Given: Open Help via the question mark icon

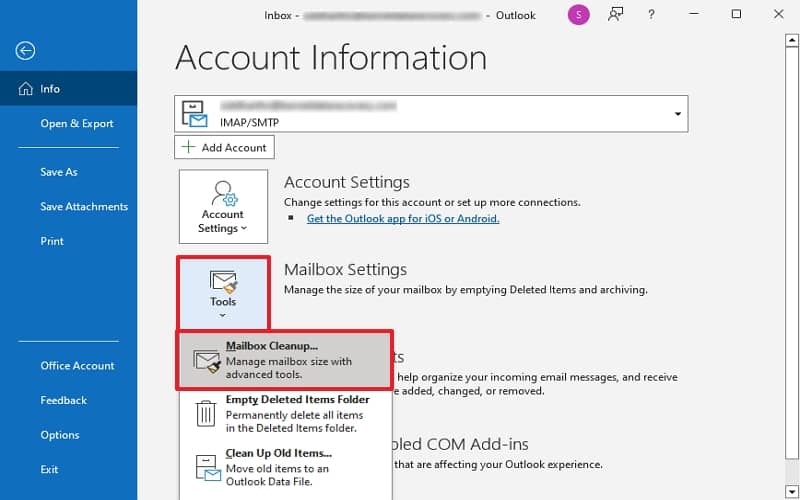Looking at the screenshot, I should 651,15.
